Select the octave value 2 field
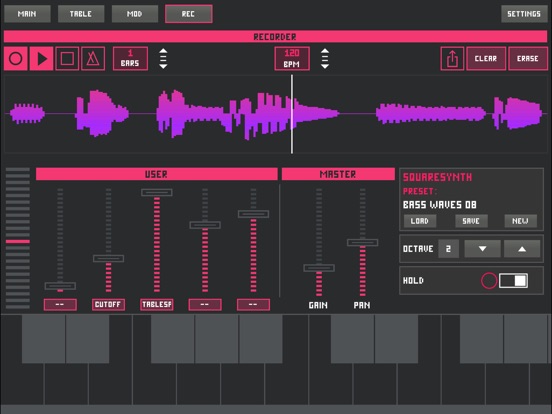 (448, 249)
